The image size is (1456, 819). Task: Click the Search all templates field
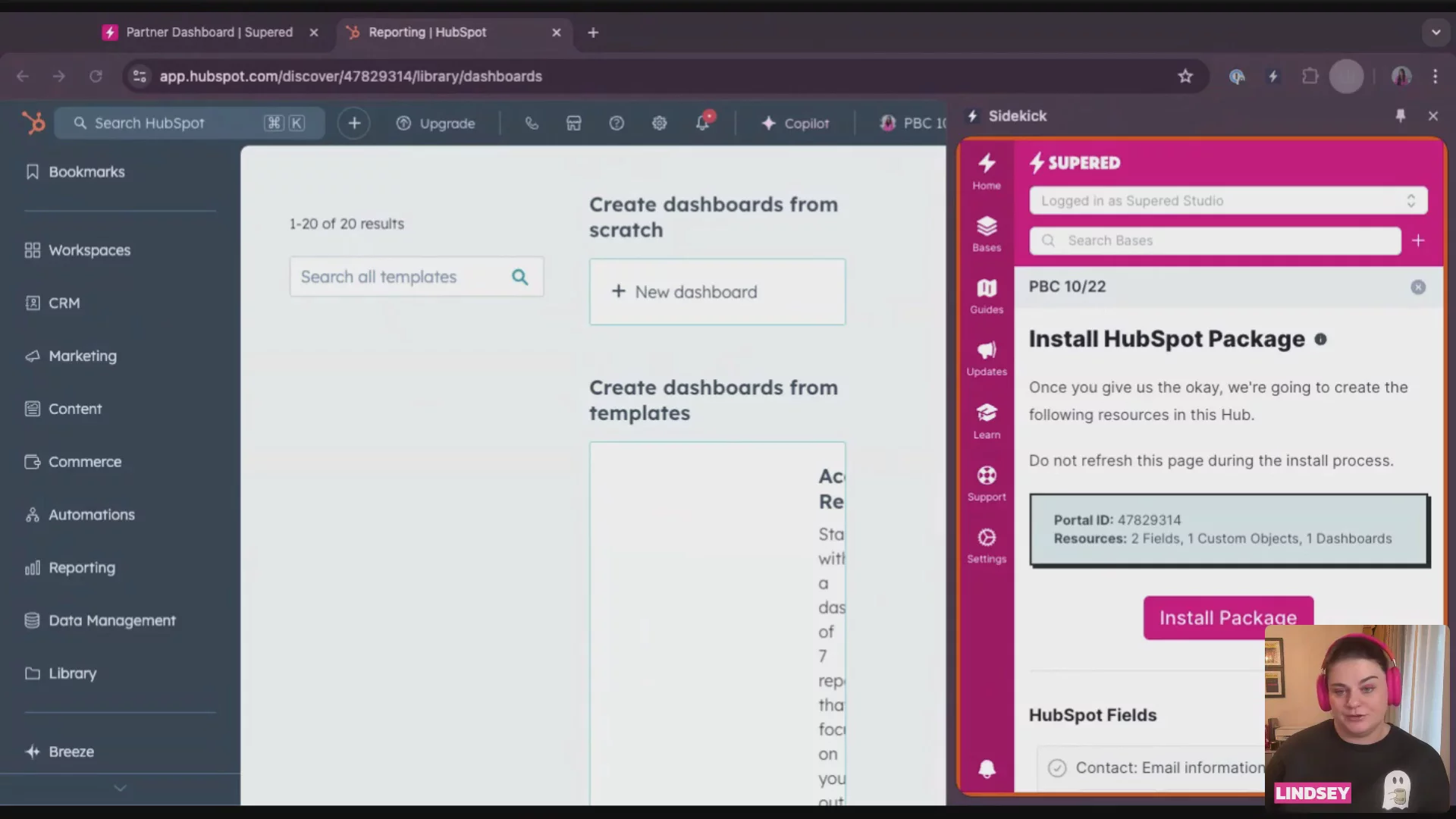click(x=416, y=277)
